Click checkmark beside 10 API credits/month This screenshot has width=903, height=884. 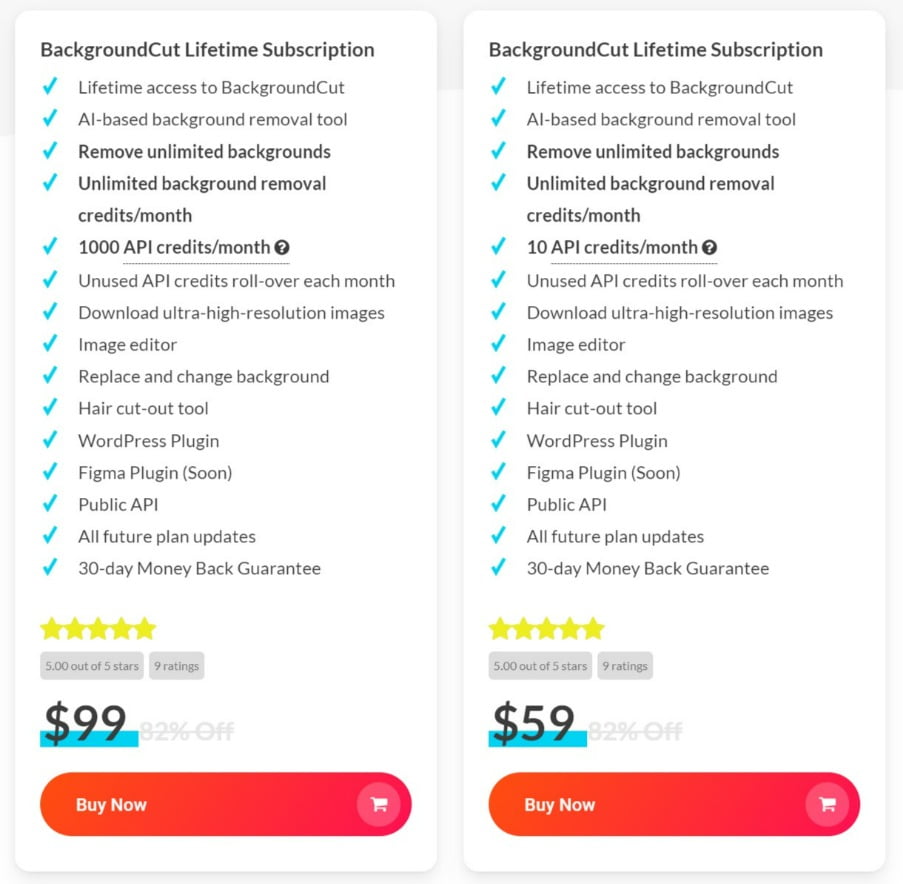[499, 246]
